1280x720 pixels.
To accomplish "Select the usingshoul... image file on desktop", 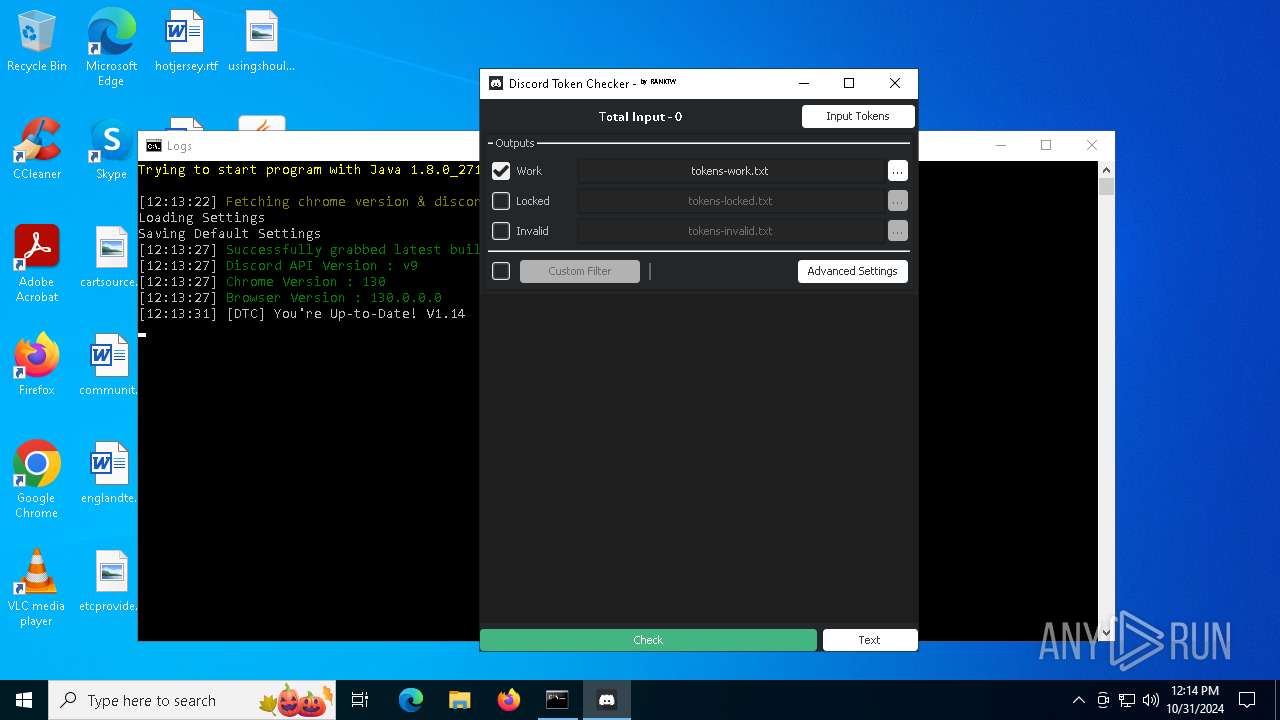I will pyautogui.click(x=261, y=42).
